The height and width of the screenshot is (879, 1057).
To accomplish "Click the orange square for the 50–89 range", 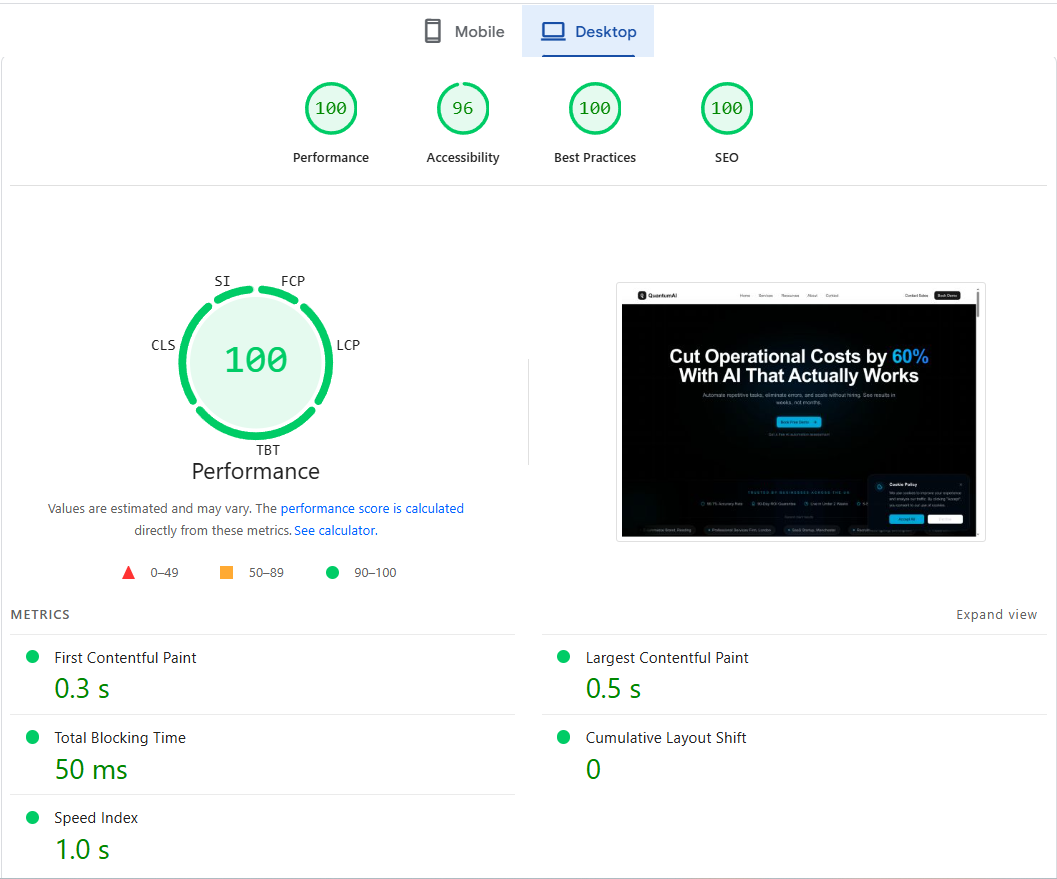I will [x=226, y=572].
